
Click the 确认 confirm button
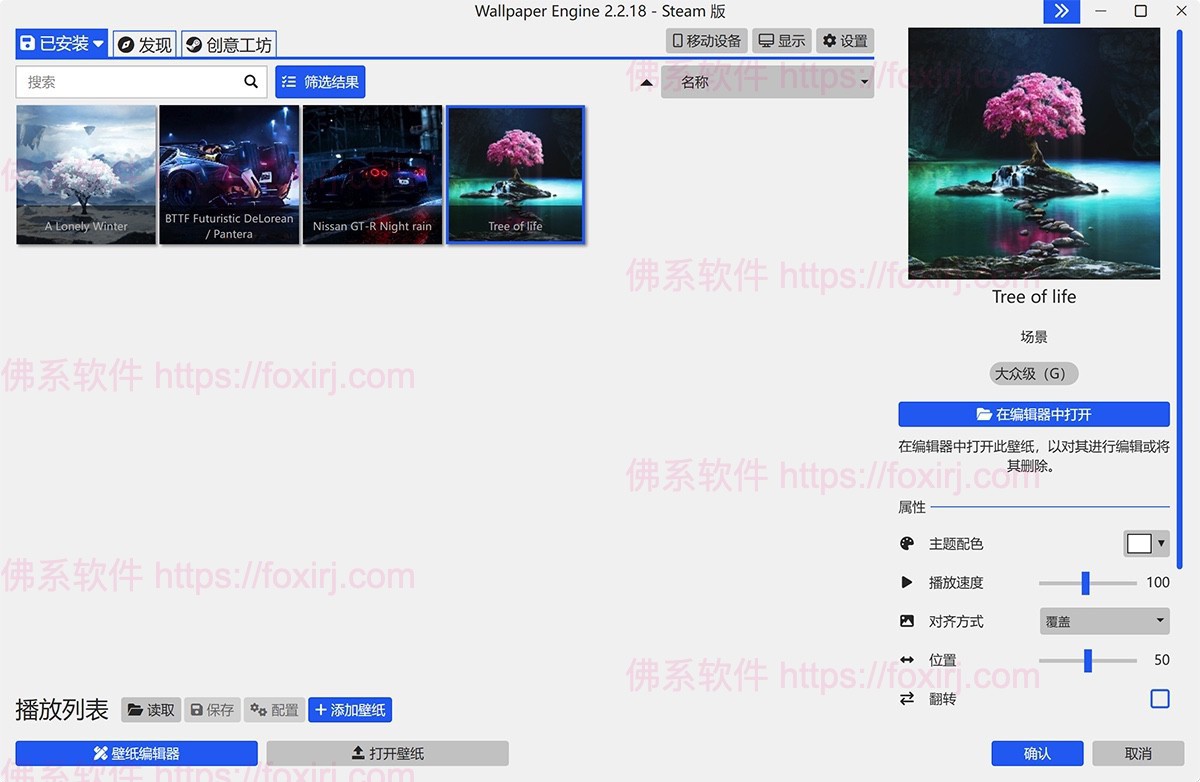pos(1037,752)
